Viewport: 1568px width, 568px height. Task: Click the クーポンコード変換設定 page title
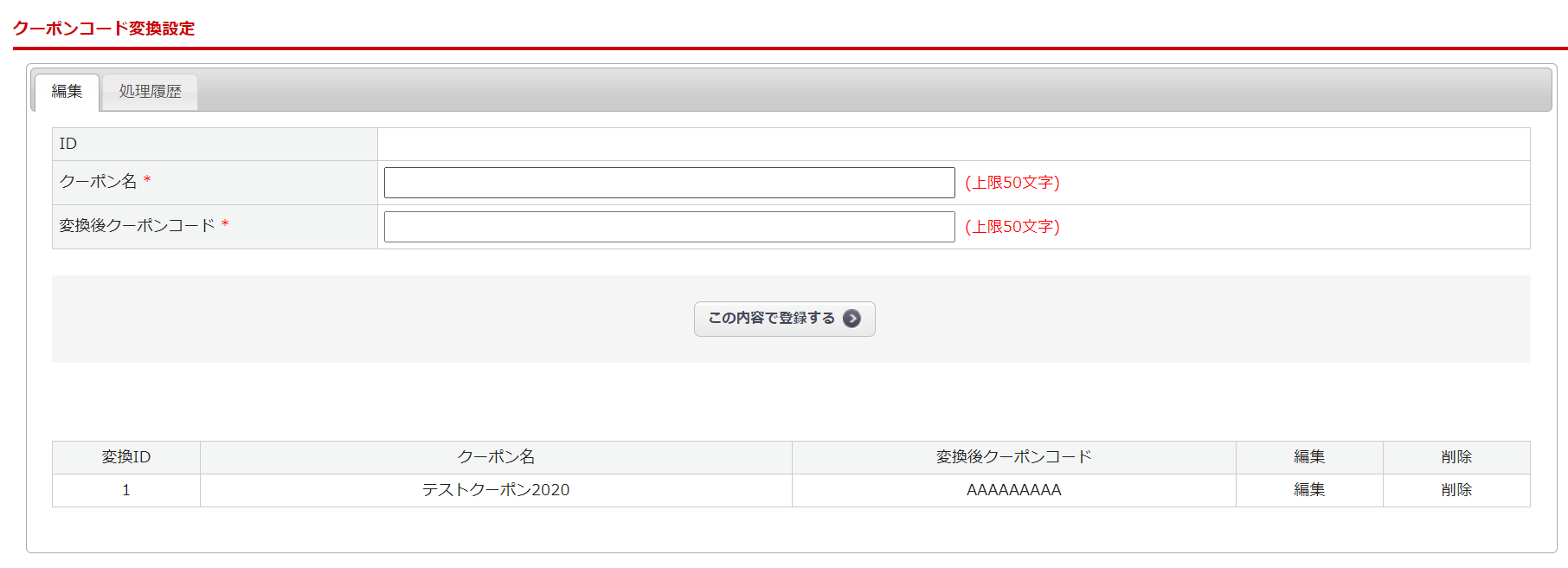point(104,29)
